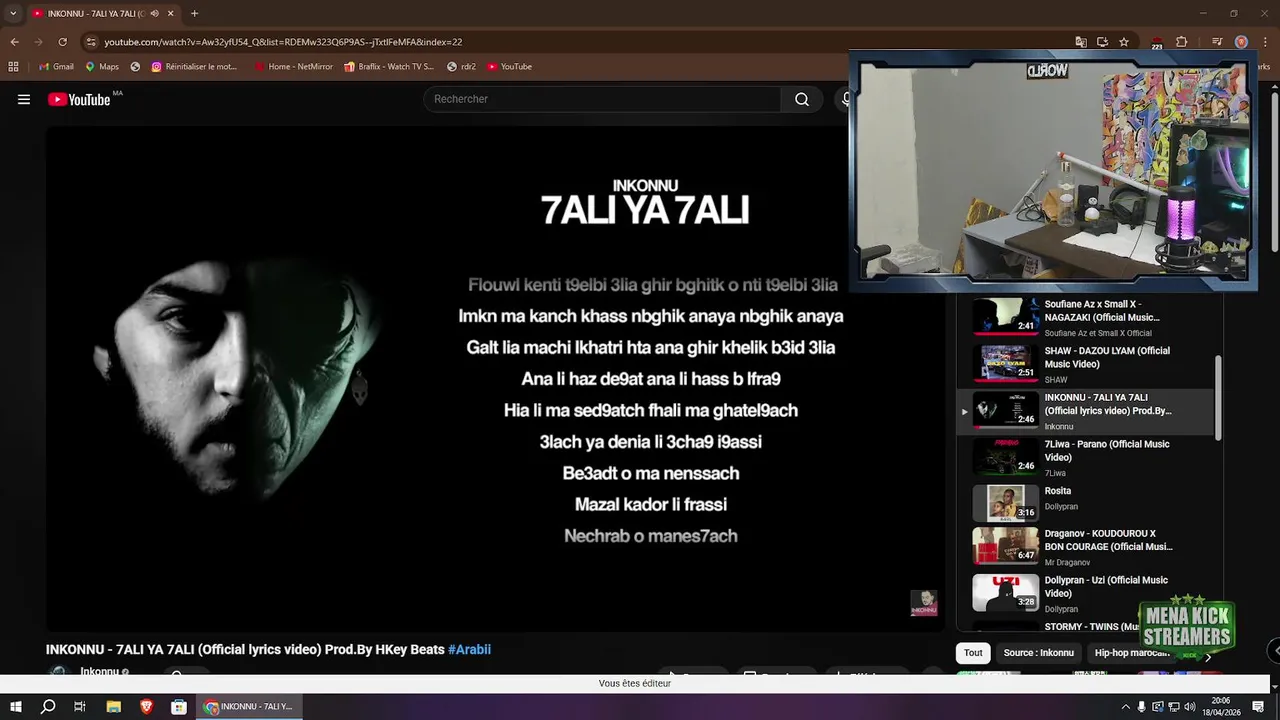Viewport: 1280px width, 720px height.
Task: Open Task View on the taskbar
Action: [80, 707]
